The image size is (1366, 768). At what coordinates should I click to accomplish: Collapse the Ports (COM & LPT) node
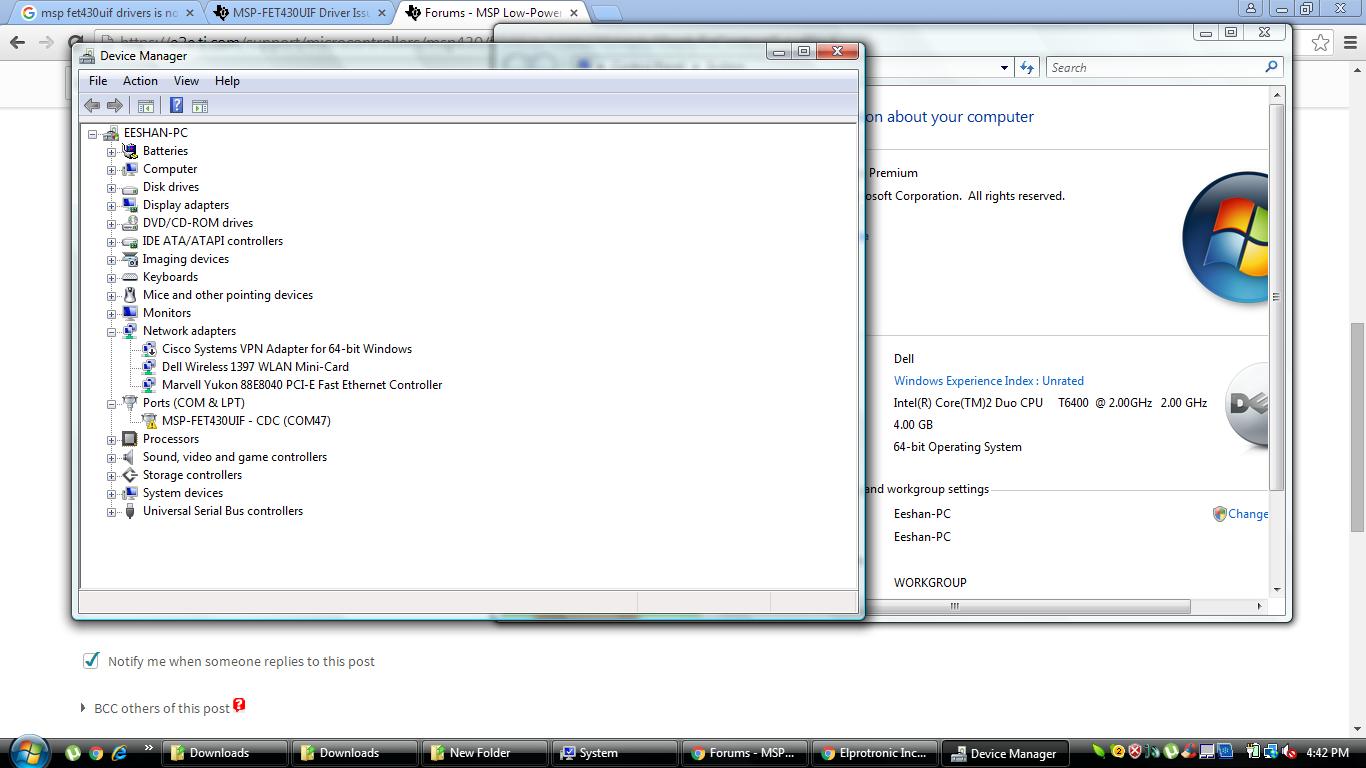click(112, 404)
